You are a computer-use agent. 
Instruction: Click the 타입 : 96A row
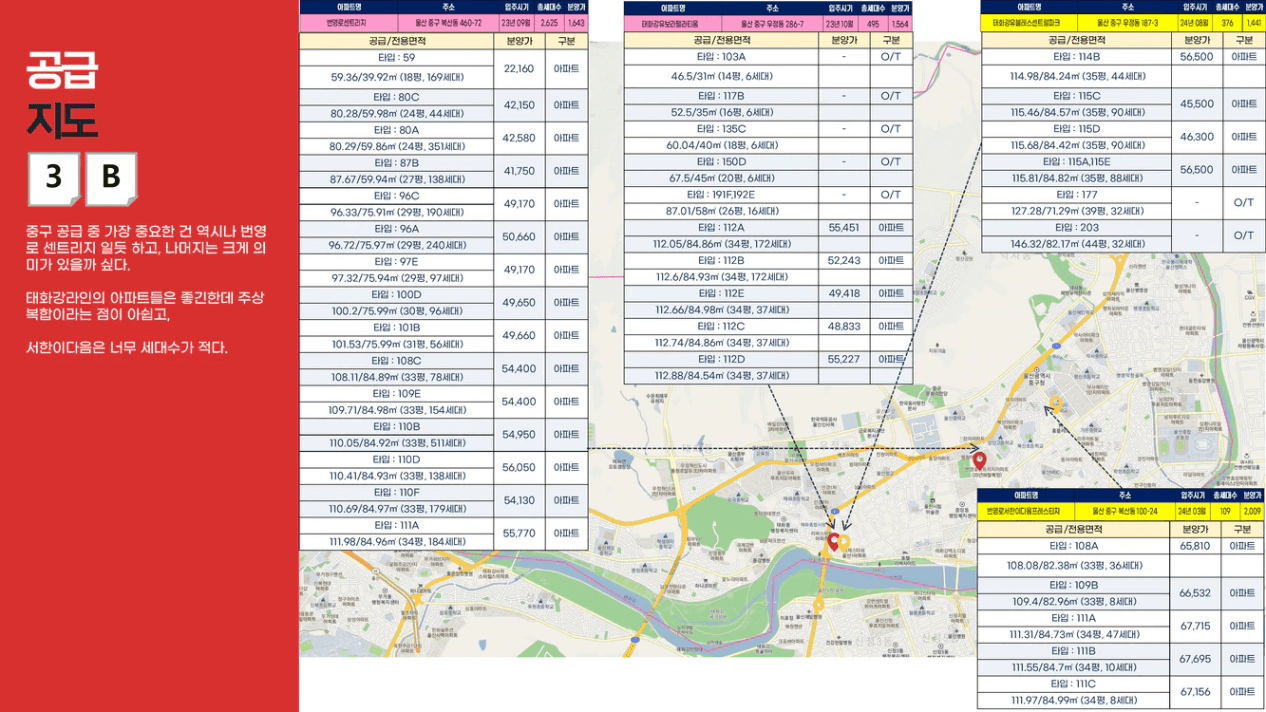395,228
